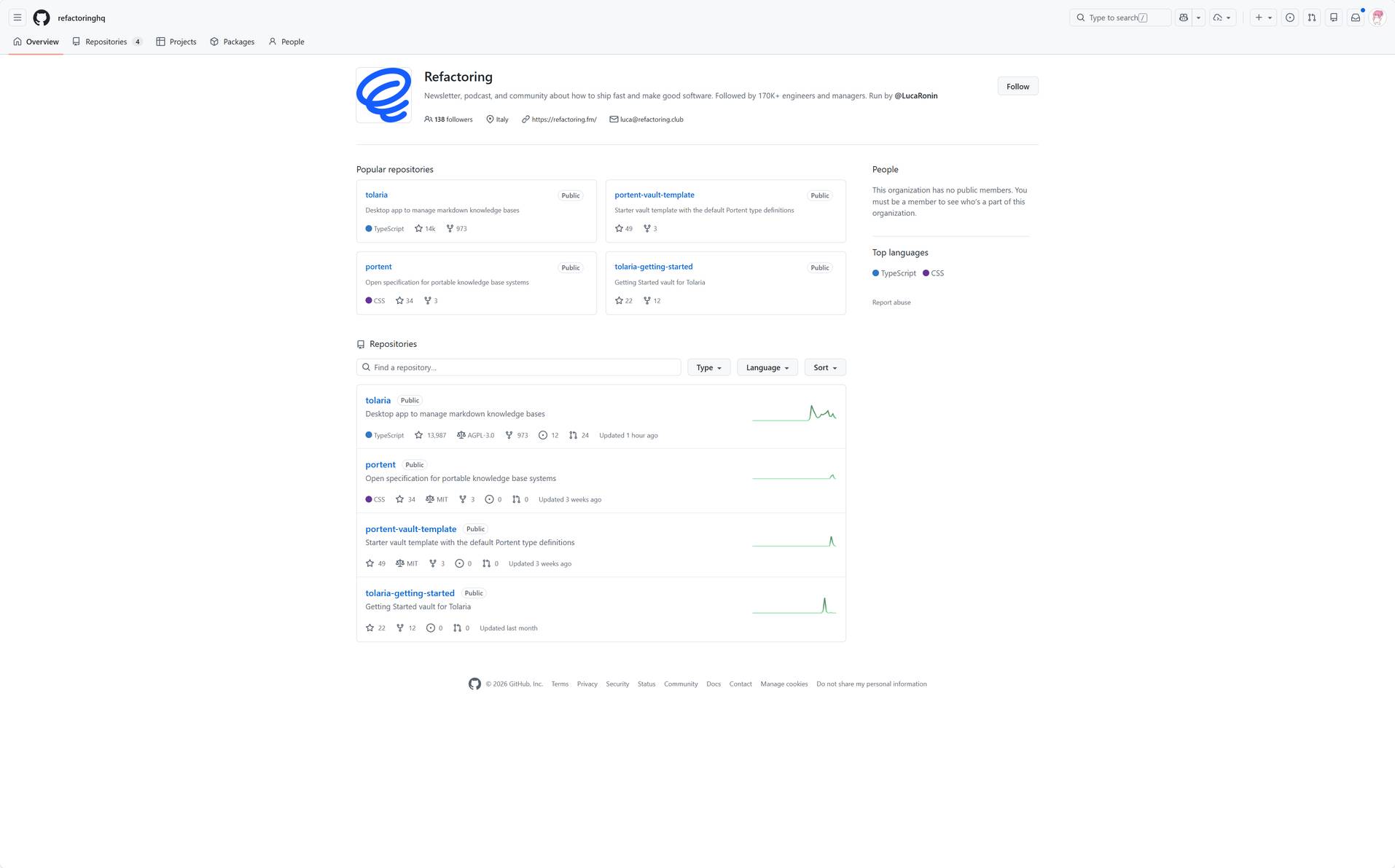Open the 0 issues of tolaria-getting-started
The image size is (1395, 868).
coord(434,628)
